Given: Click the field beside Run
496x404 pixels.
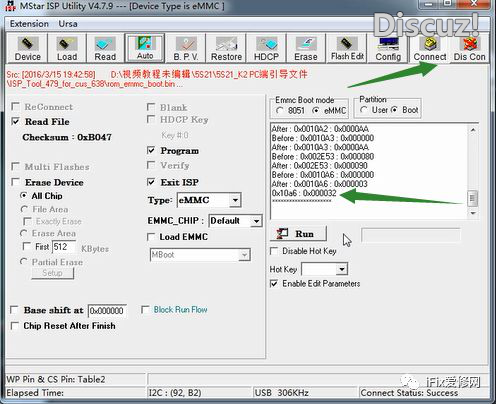Looking at the screenshot, I should (x=411, y=235).
